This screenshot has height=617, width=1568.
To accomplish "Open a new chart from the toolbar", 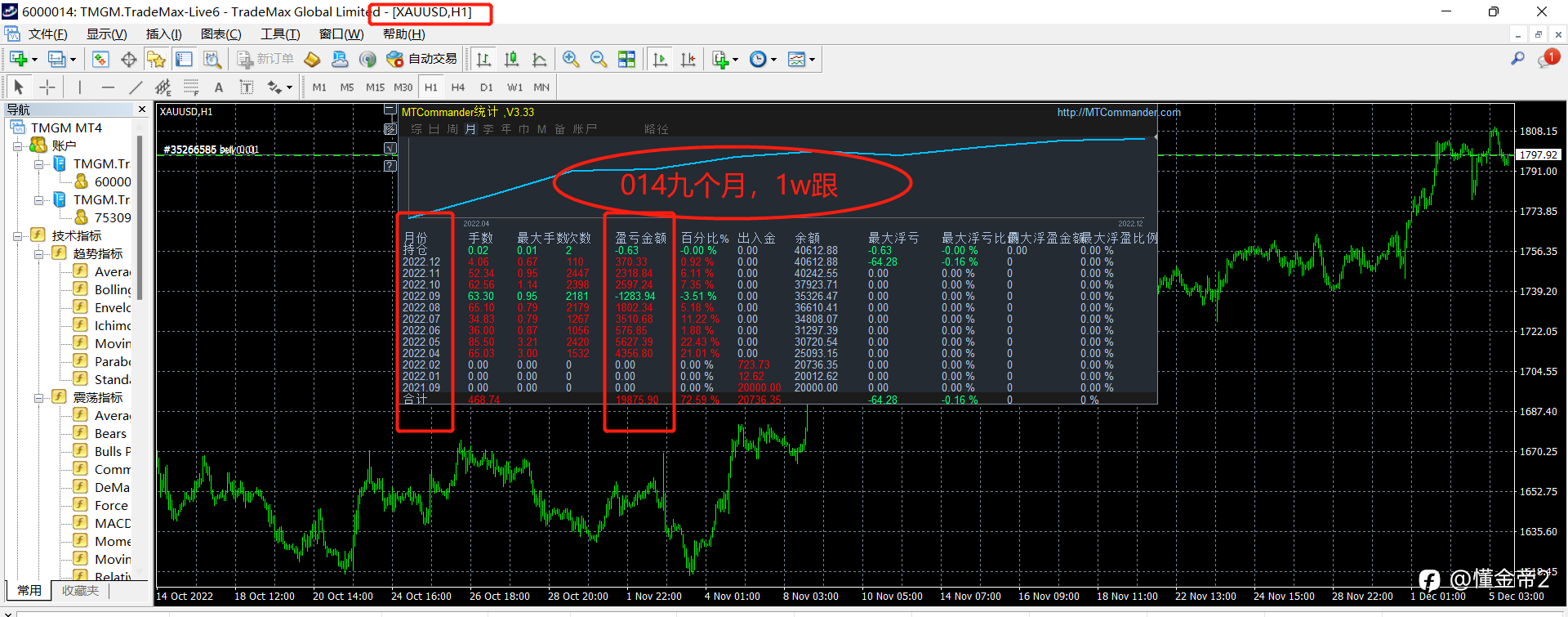I will pyautogui.click(x=18, y=59).
